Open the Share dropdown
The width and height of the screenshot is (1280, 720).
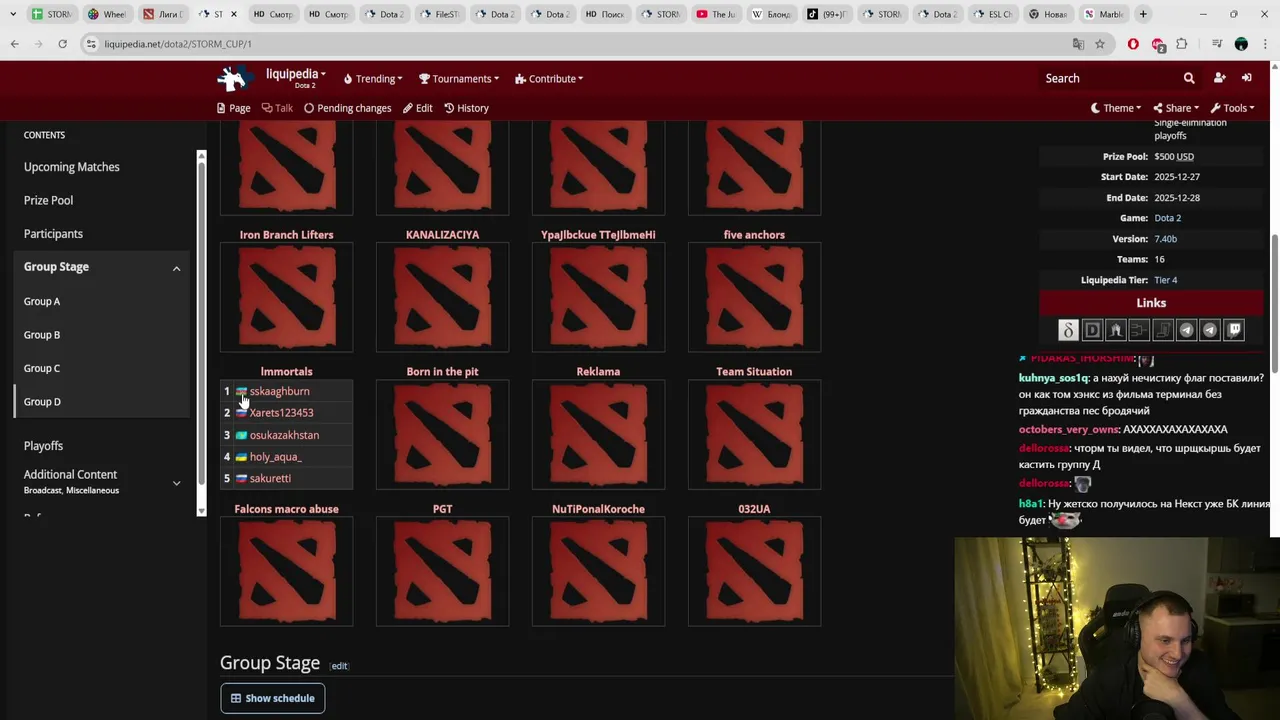point(1176,108)
